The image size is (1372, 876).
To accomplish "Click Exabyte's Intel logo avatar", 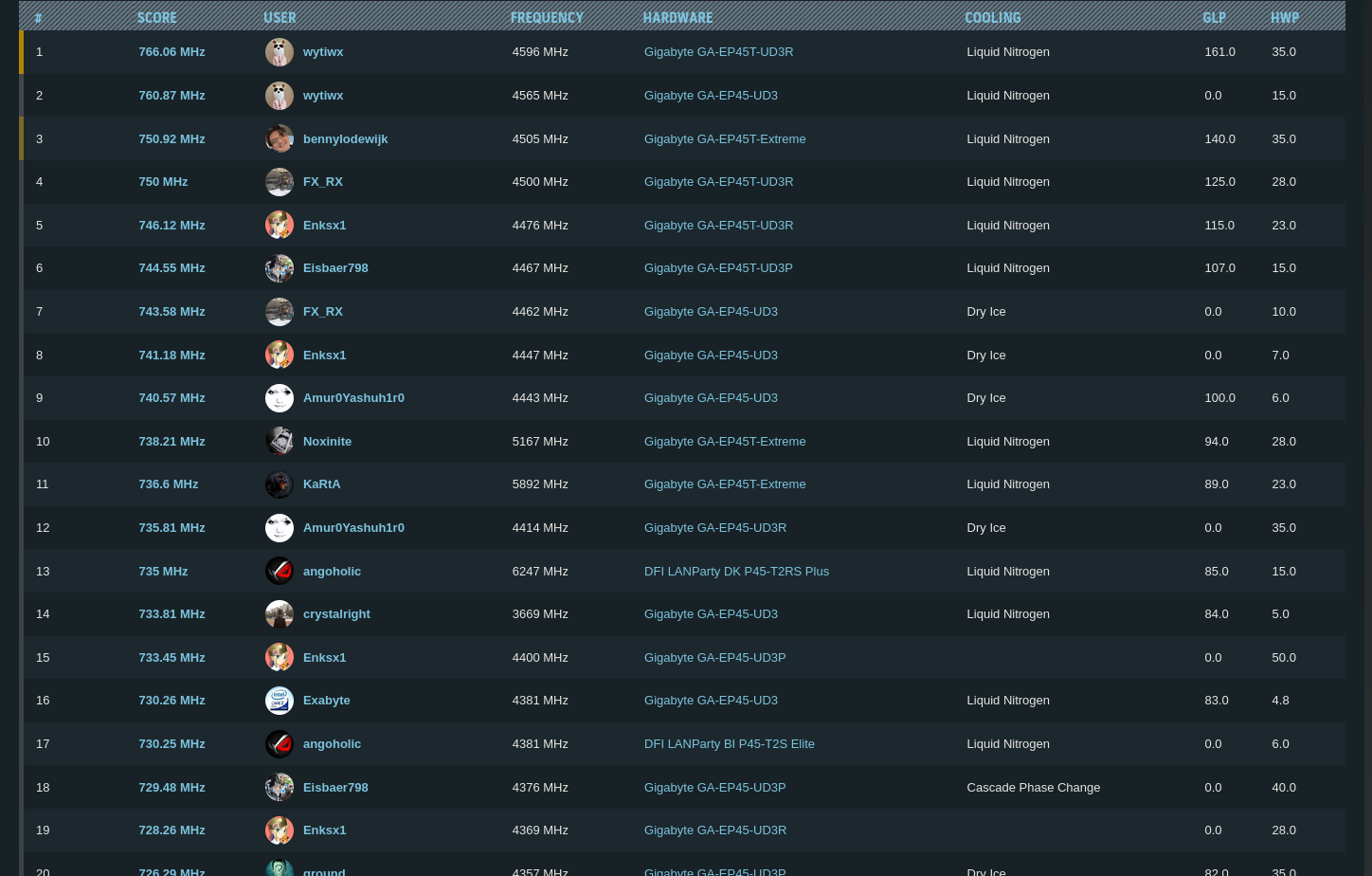I will [280, 701].
